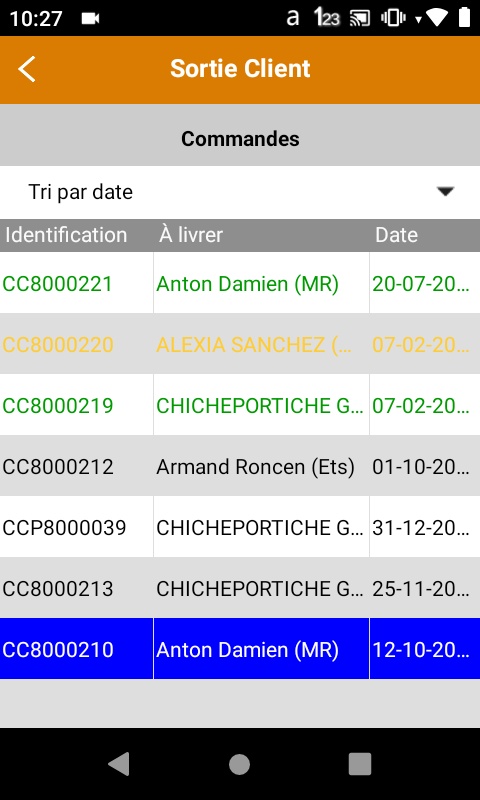Click the À livrer column header
The image size is (480, 800).
tap(191, 235)
